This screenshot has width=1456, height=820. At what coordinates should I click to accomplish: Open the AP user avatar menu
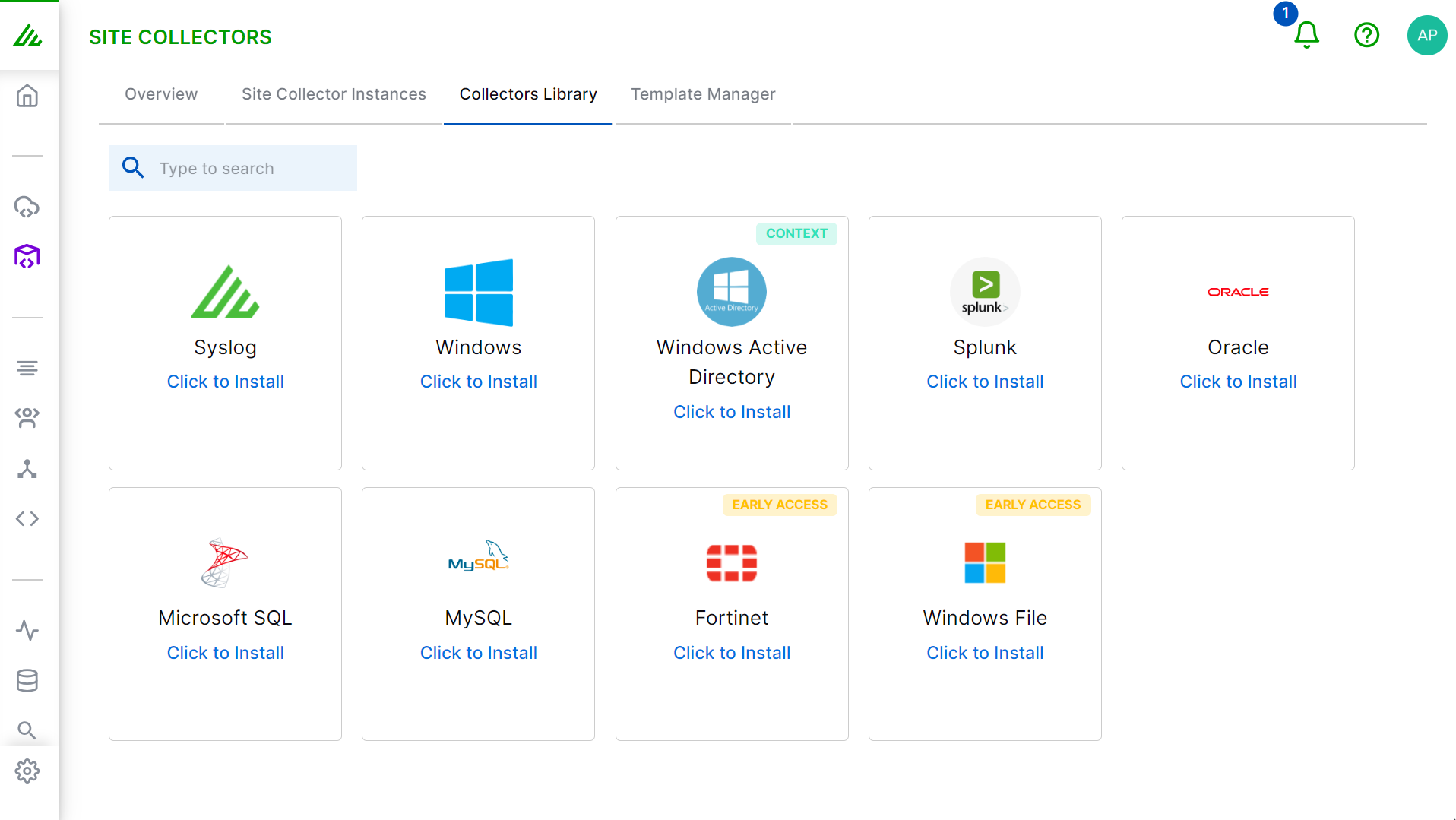pyautogui.click(x=1426, y=35)
